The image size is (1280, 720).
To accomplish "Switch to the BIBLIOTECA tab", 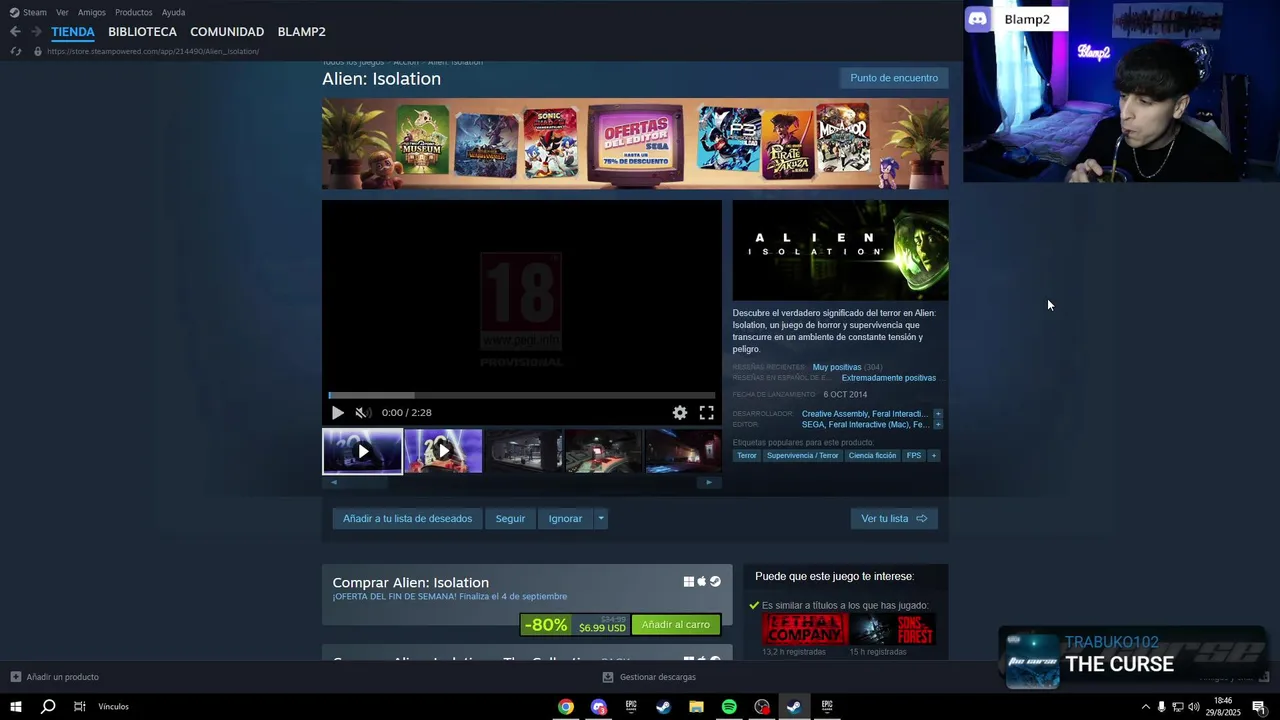I will pyautogui.click(x=142, y=32).
